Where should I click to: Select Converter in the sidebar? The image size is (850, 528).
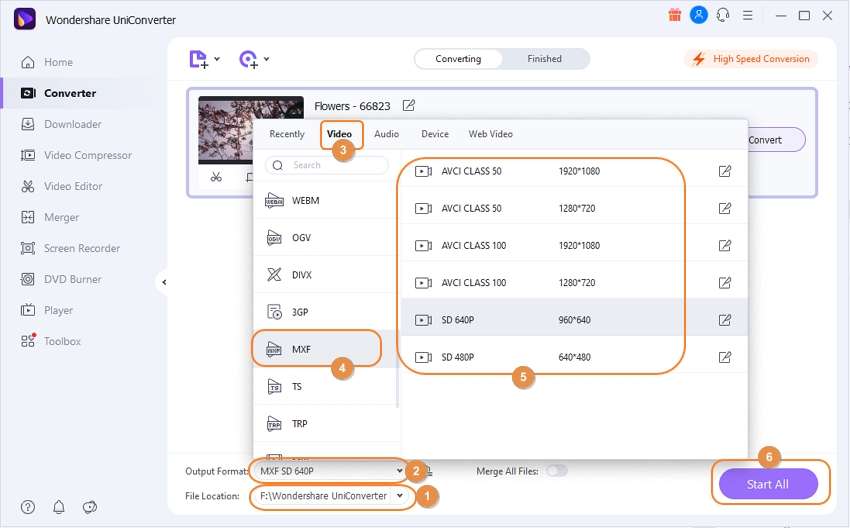[x=58, y=93]
